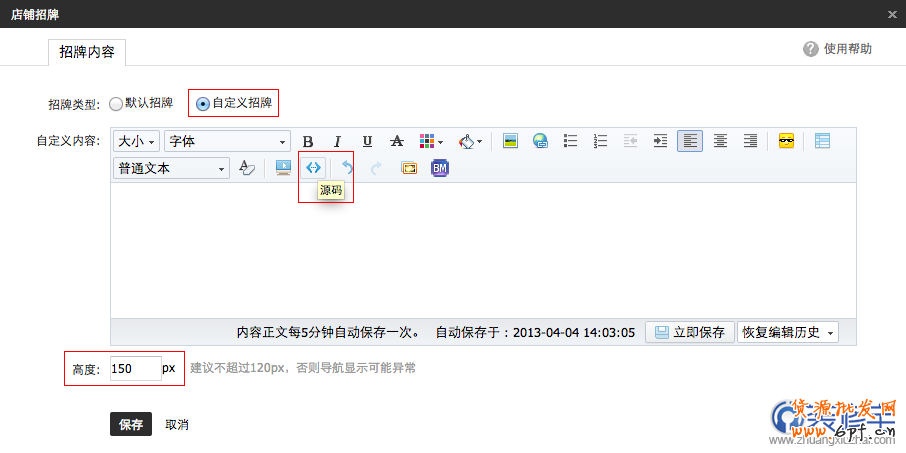Undo the last edit

point(347,168)
